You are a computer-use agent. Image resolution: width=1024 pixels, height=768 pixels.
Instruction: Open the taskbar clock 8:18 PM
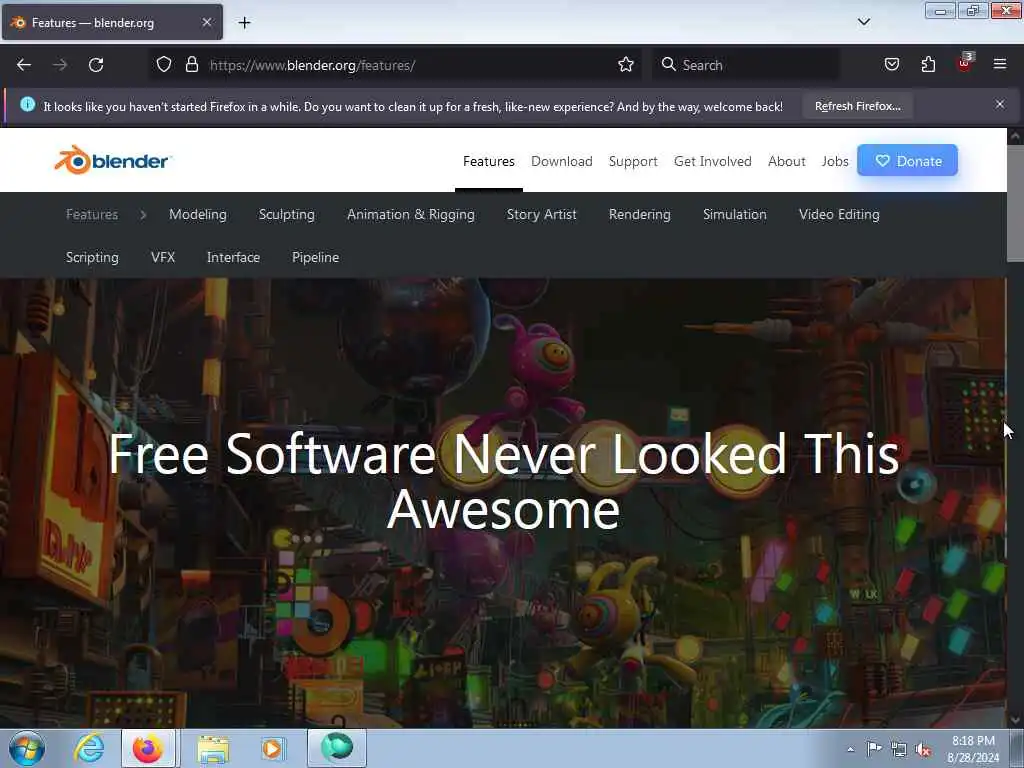pos(973,749)
